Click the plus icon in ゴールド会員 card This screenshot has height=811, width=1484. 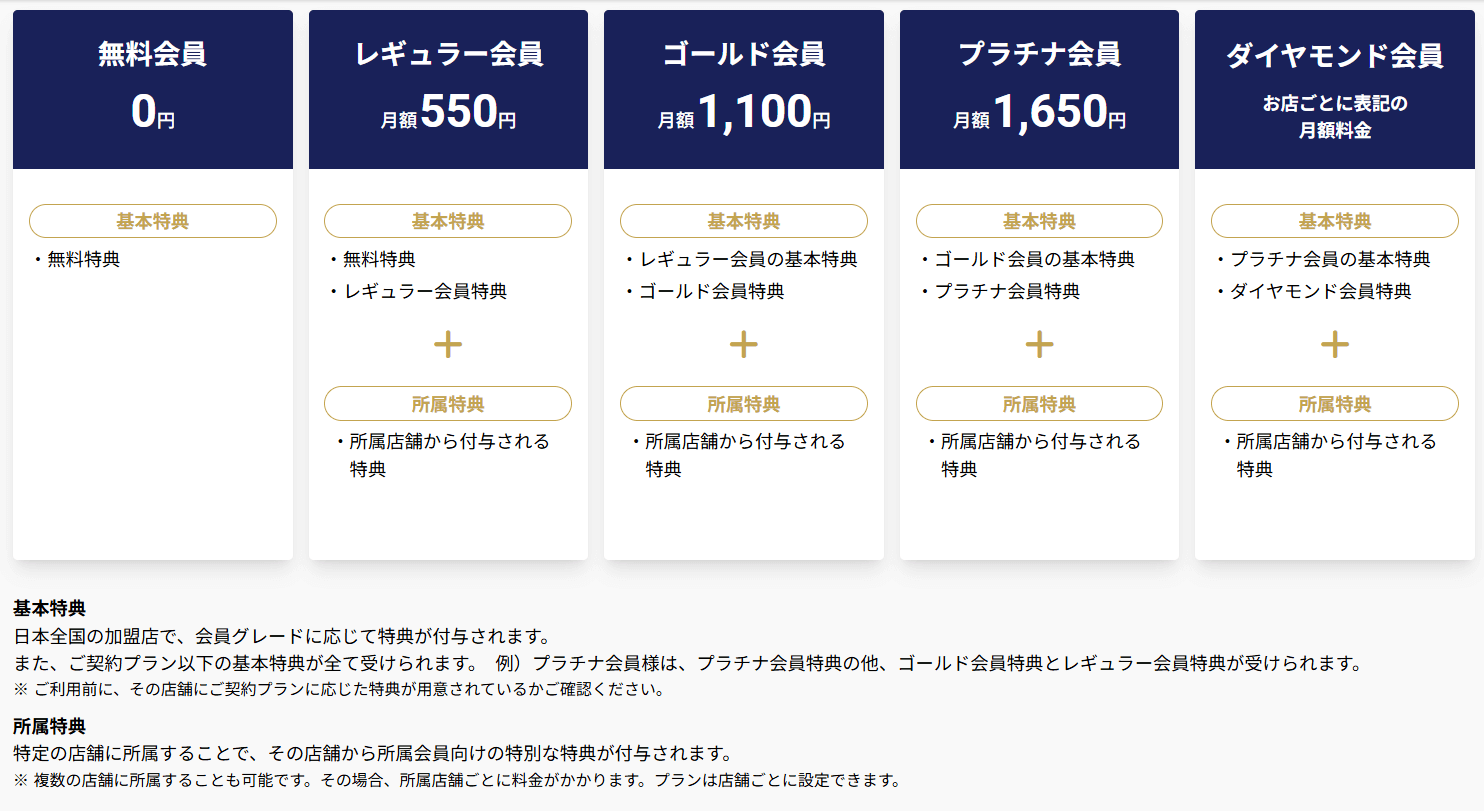point(743,345)
